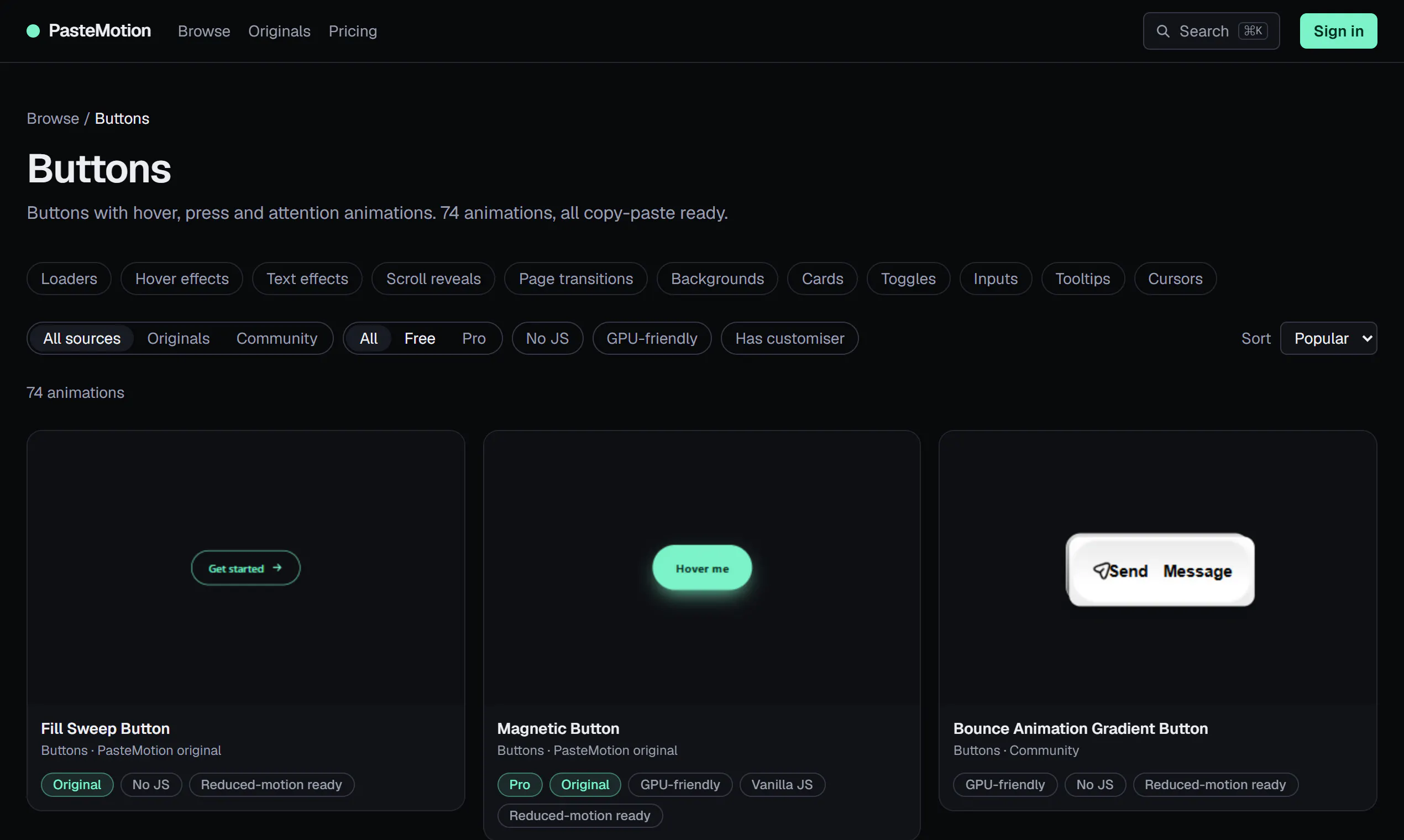
Task: Click the Send Message preview button
Action: point(1160,570)
